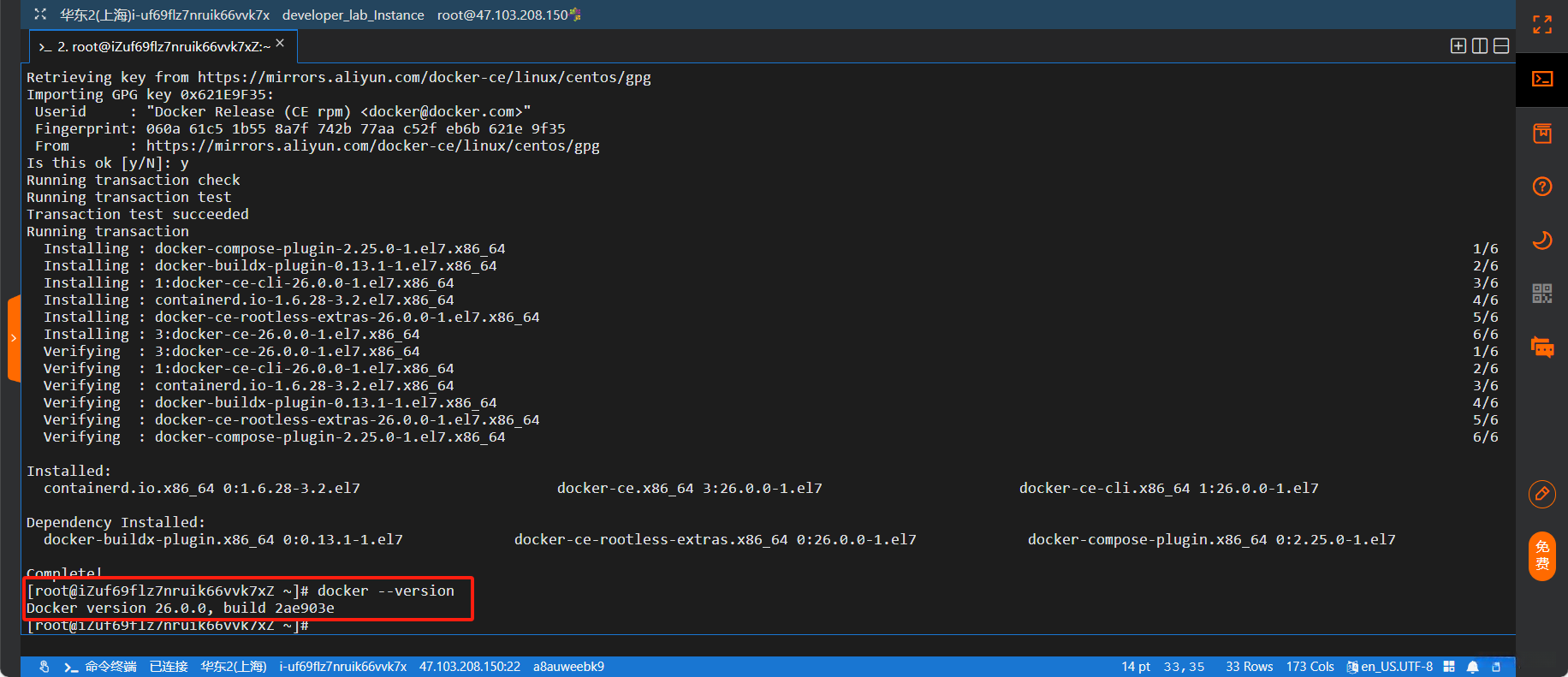Image resolution: width=1568 pixels, height=677 pixels.
Task: Split the terminal into side-by-side columns
Action: click(1480, 46)
